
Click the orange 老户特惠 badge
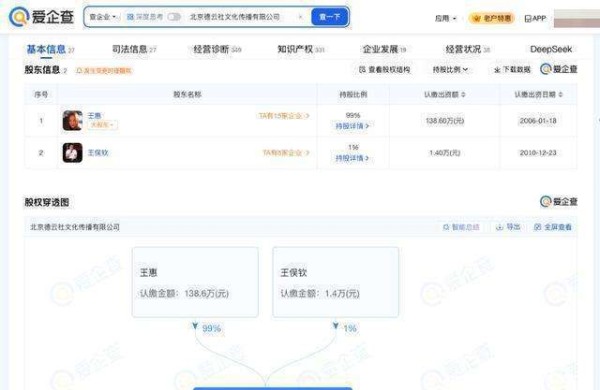coord(492,18)
